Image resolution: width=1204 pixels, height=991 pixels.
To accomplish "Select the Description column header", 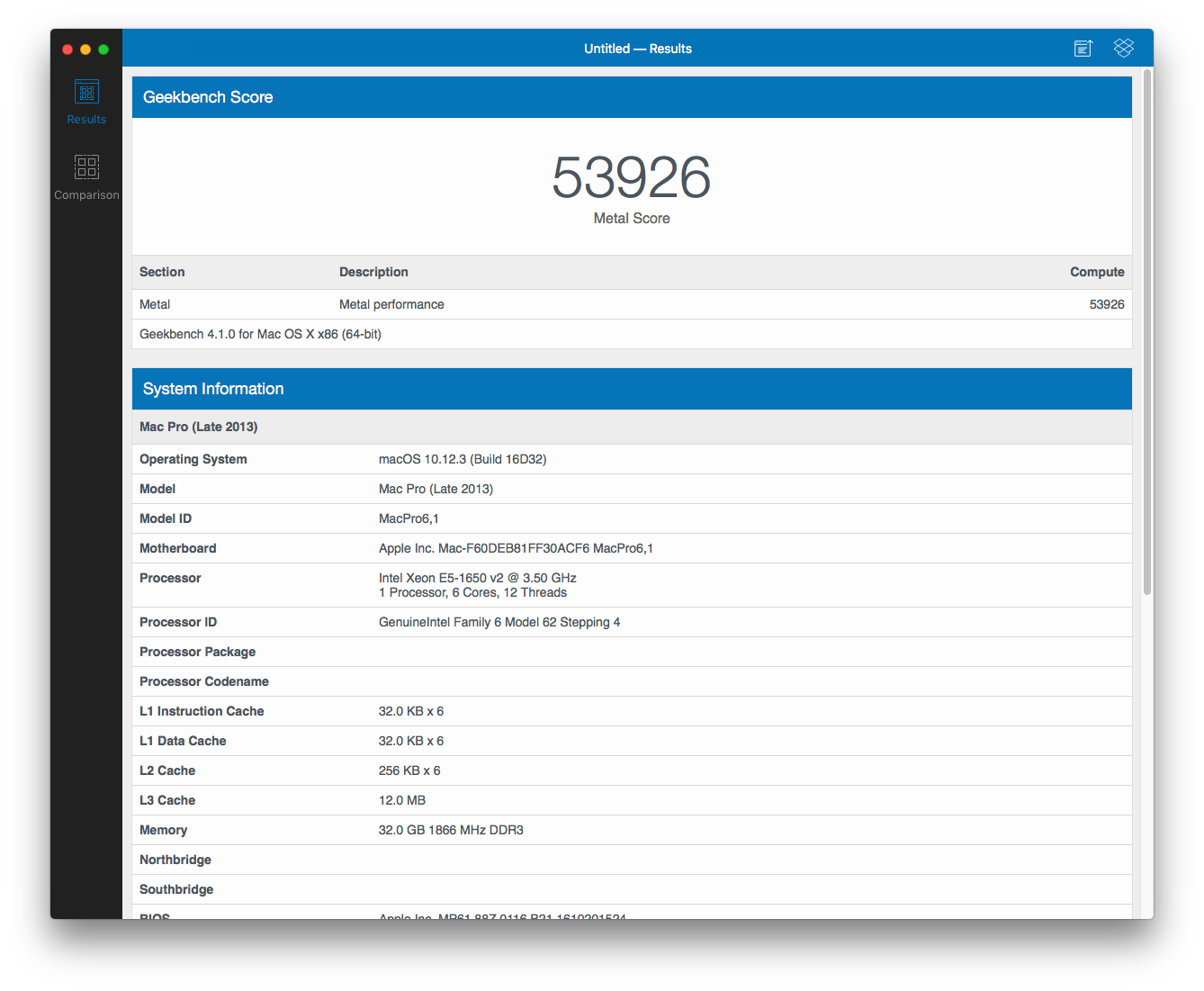I will [373, 272].
